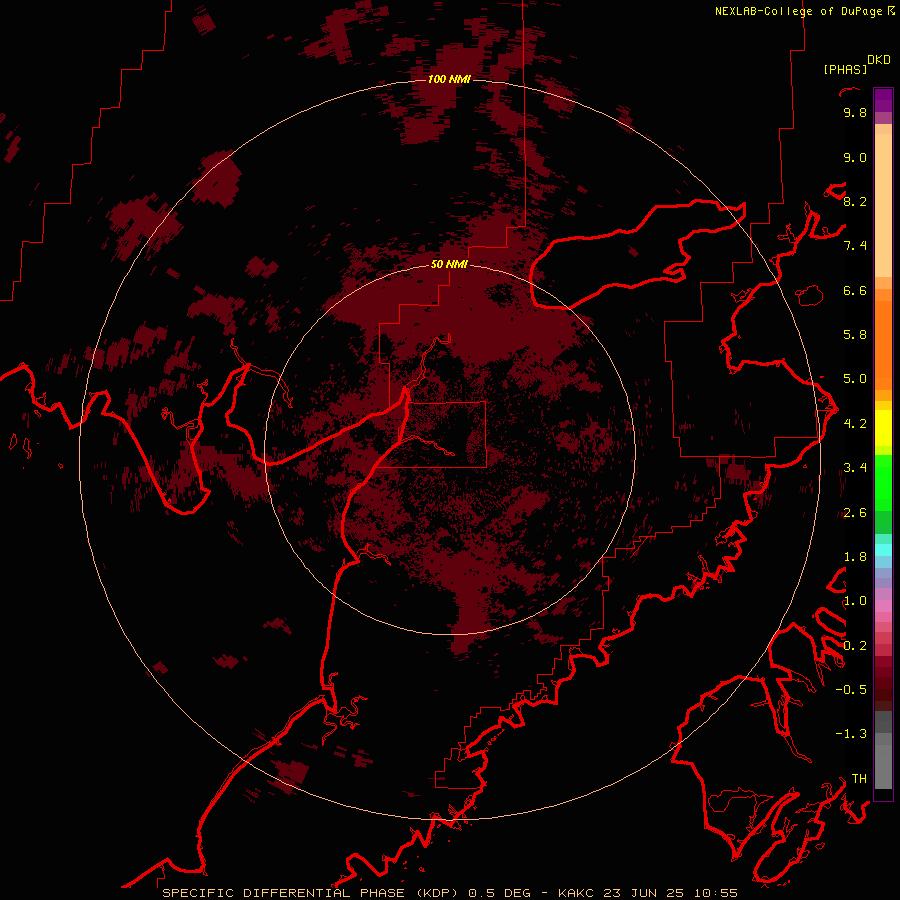
Task: Click the 6.6 scale value
Action: click(855, 290)
